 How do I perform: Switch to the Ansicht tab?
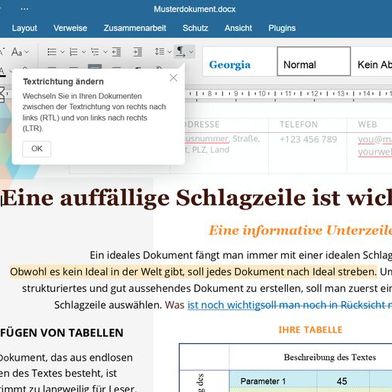point(238,28)
